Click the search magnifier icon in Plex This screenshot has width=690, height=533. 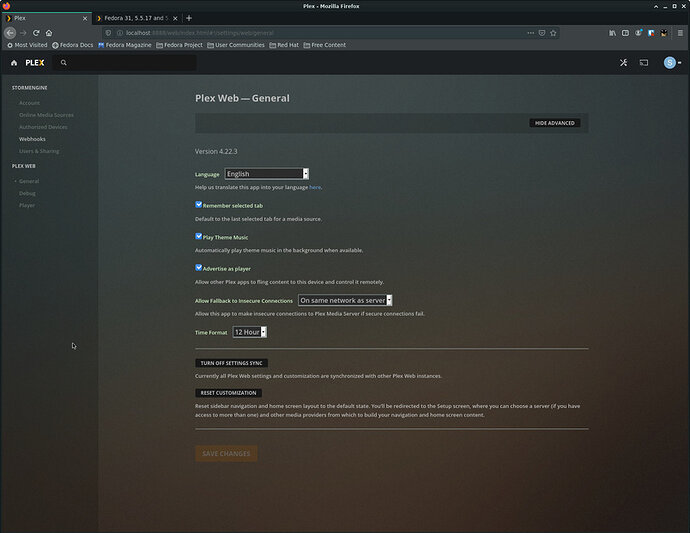point(64,63)
